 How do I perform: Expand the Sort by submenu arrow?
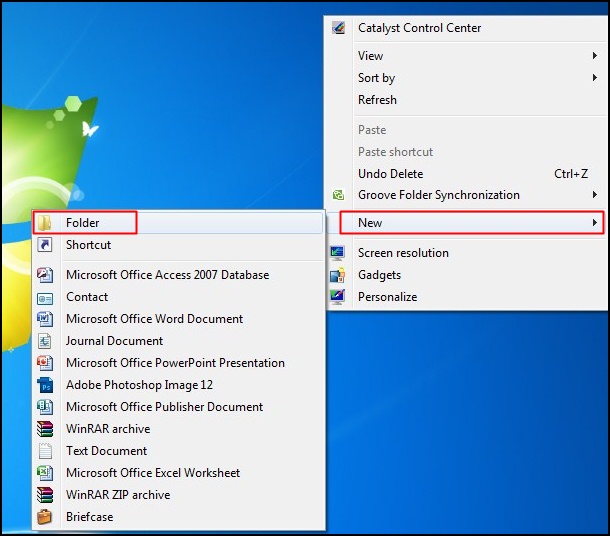[x=594, y=77]
